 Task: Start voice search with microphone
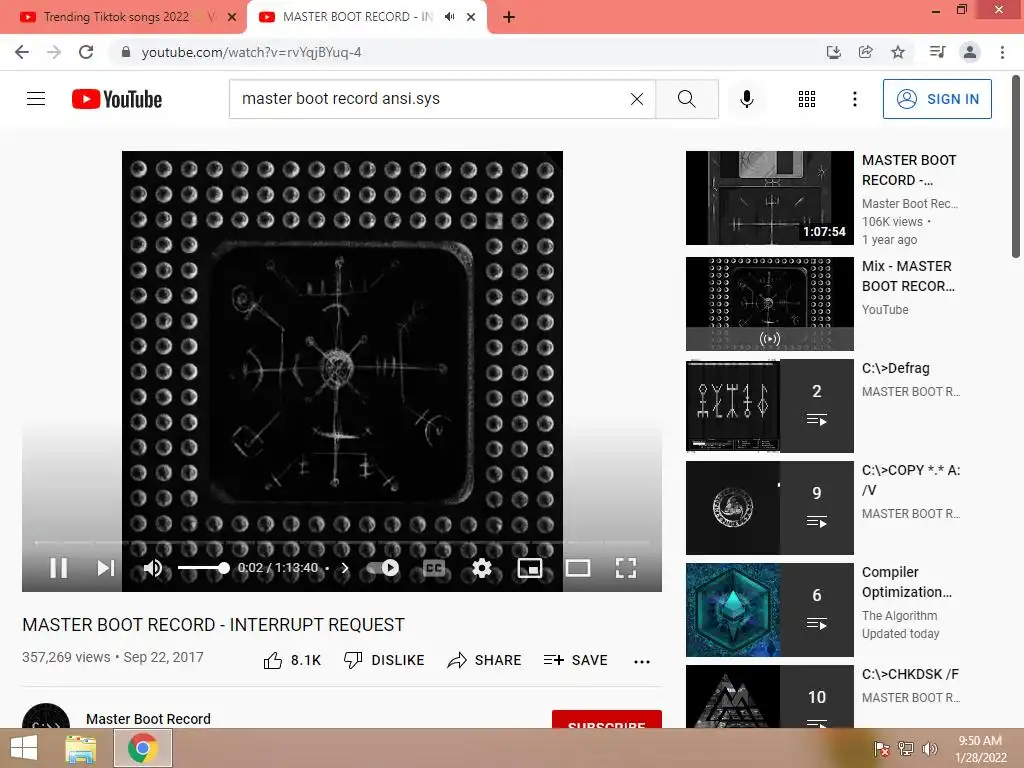click(x=747, y=99)
